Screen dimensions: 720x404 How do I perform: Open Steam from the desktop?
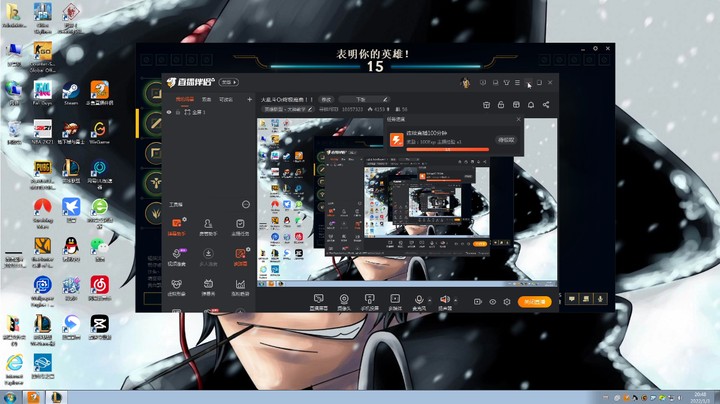point(71,93)
